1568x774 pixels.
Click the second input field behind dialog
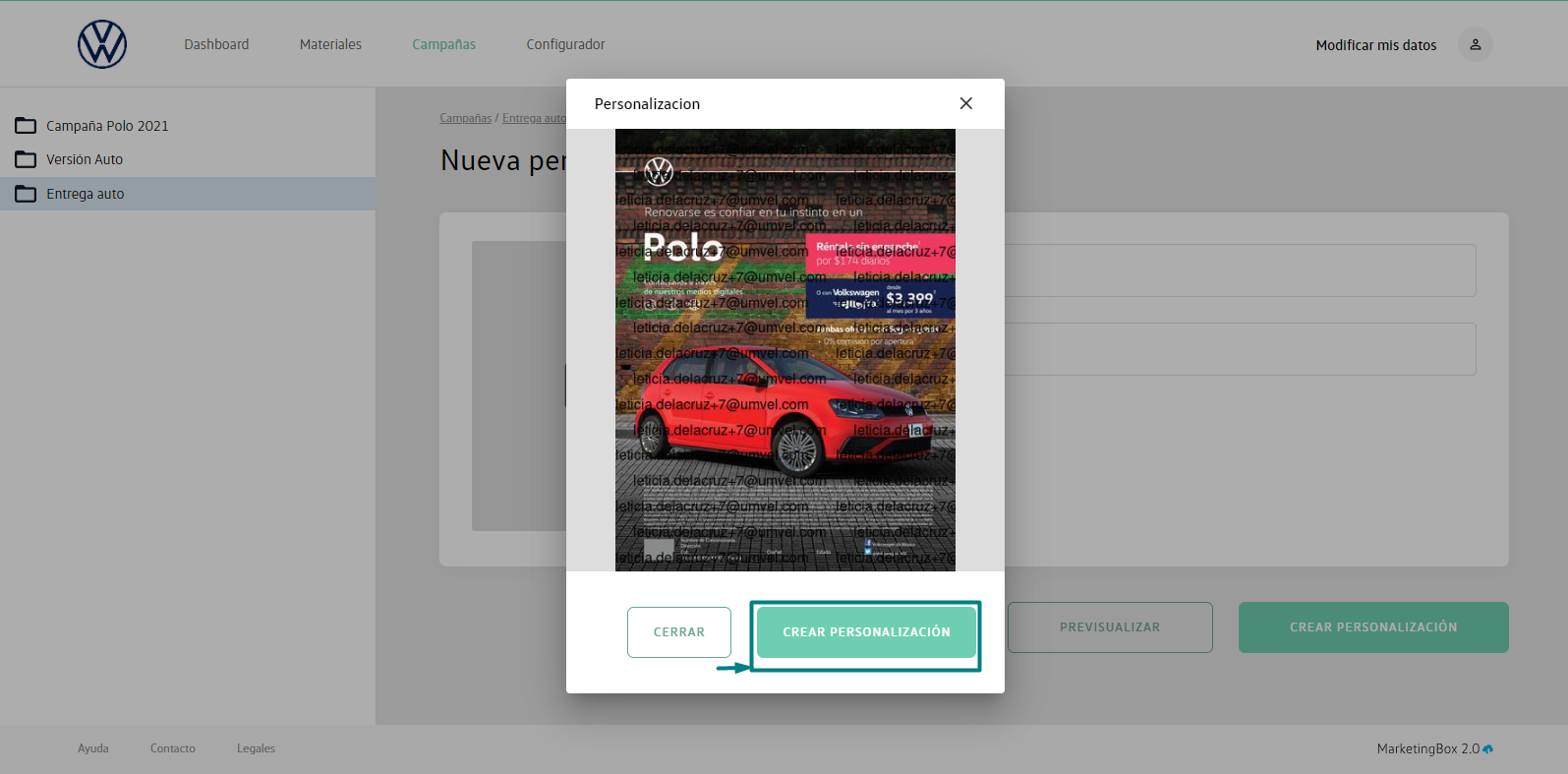click(1240, 349)
